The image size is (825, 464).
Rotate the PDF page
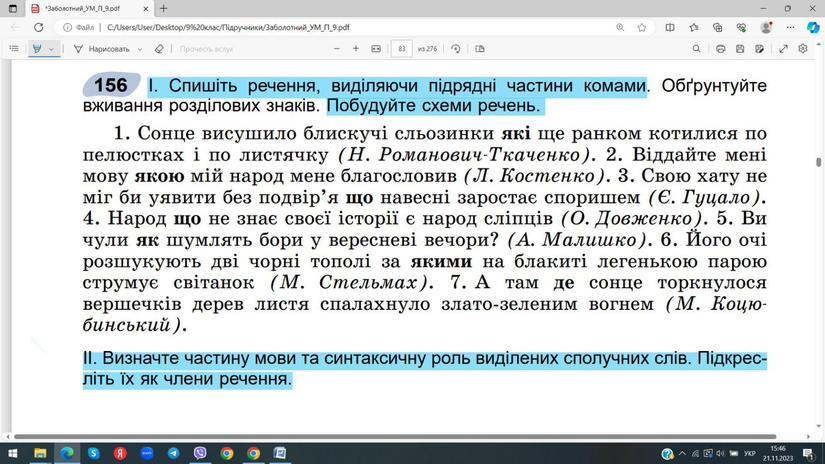pyautogui.click(x=456, y=48)
